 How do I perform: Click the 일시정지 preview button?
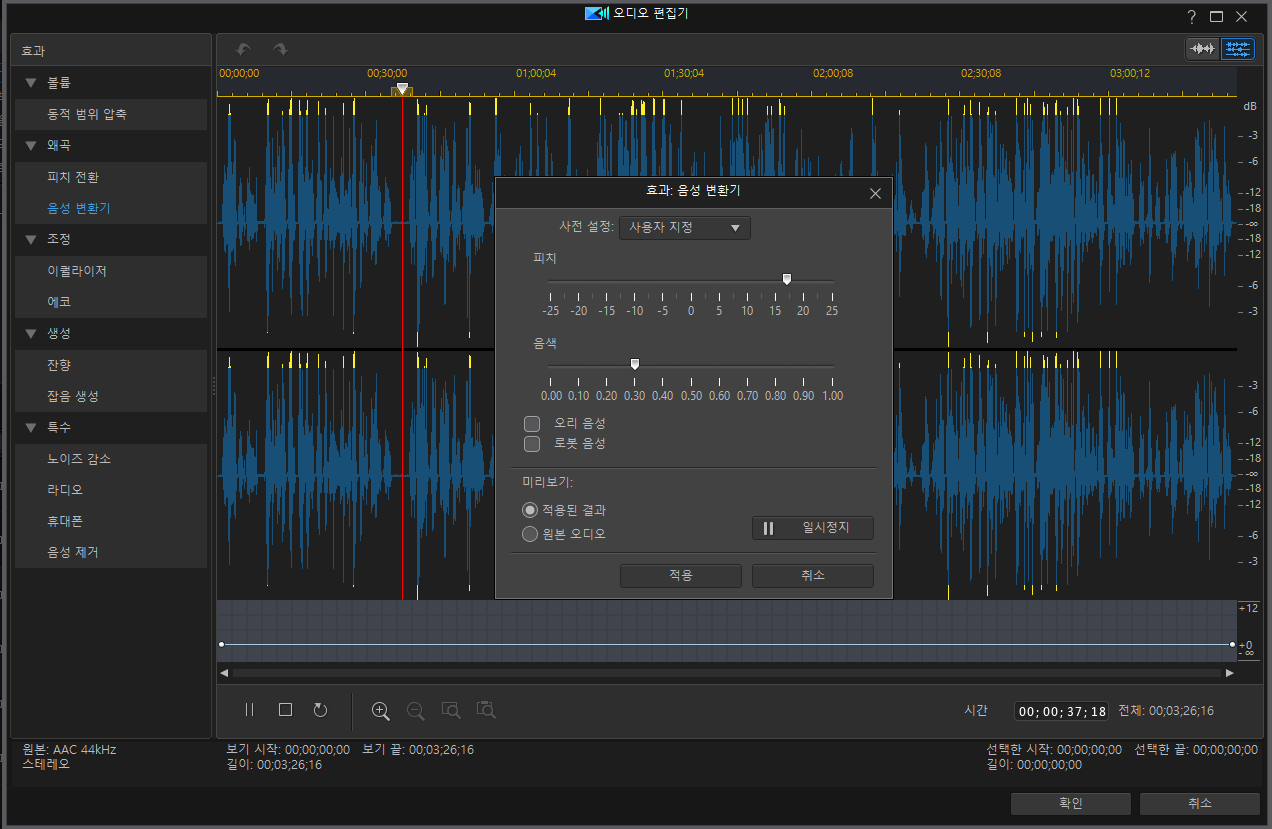813,528
